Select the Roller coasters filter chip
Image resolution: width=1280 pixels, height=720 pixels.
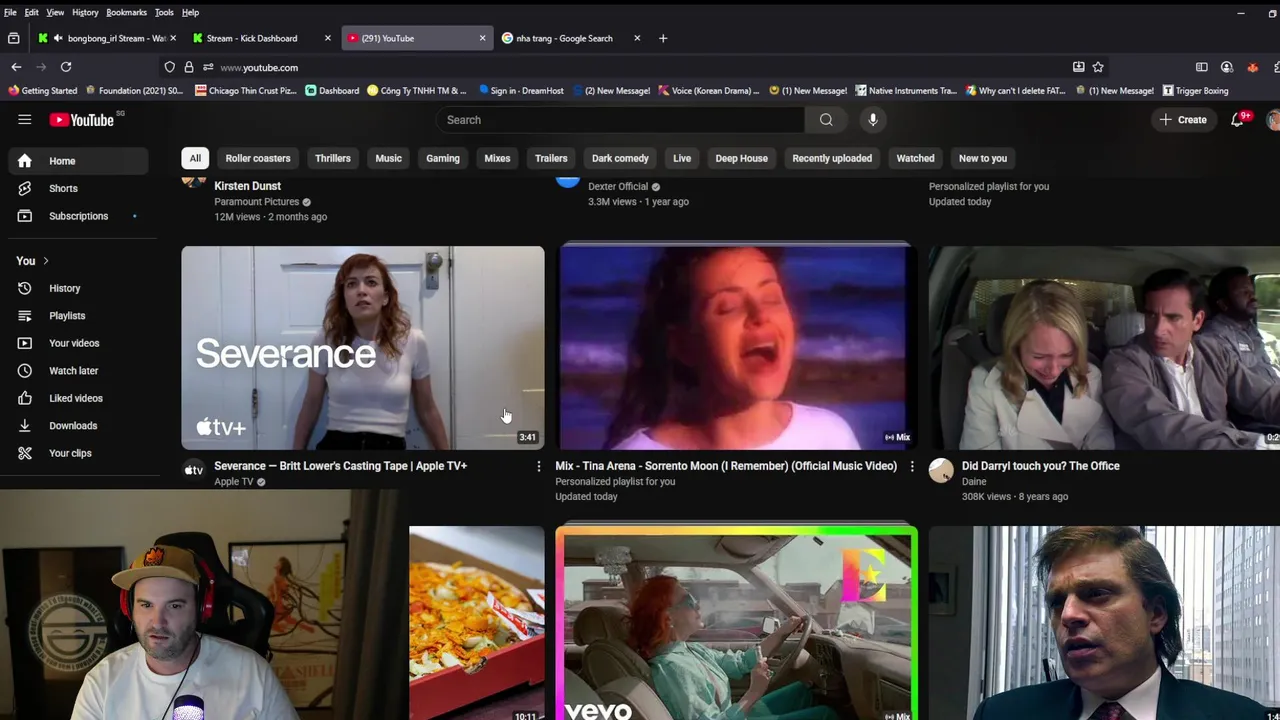pos(258,158)
